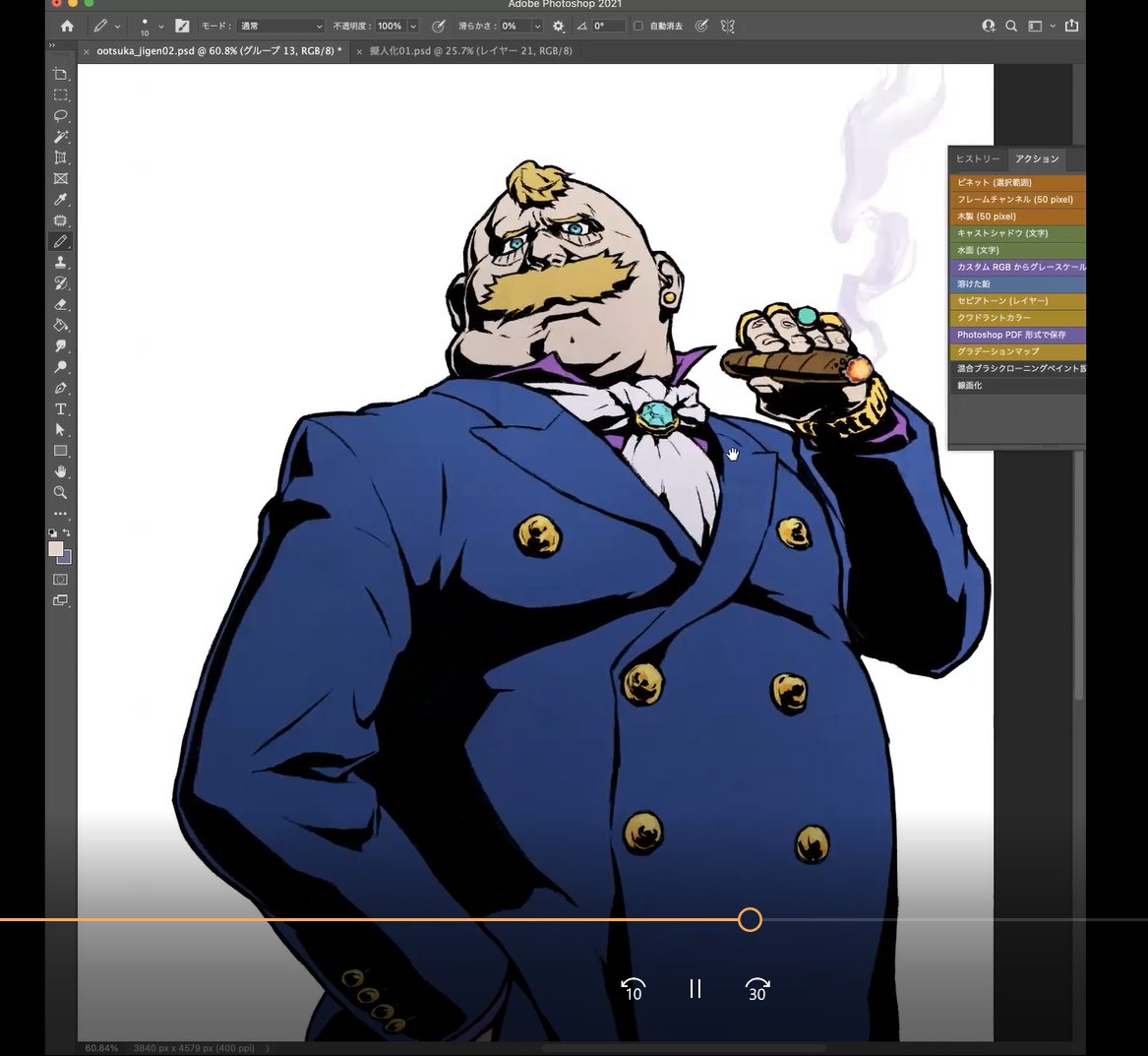Open the share document icon
The height and width of the screenshot is (1056, 1148).
pyautogui.click(x=1072, y=26)
